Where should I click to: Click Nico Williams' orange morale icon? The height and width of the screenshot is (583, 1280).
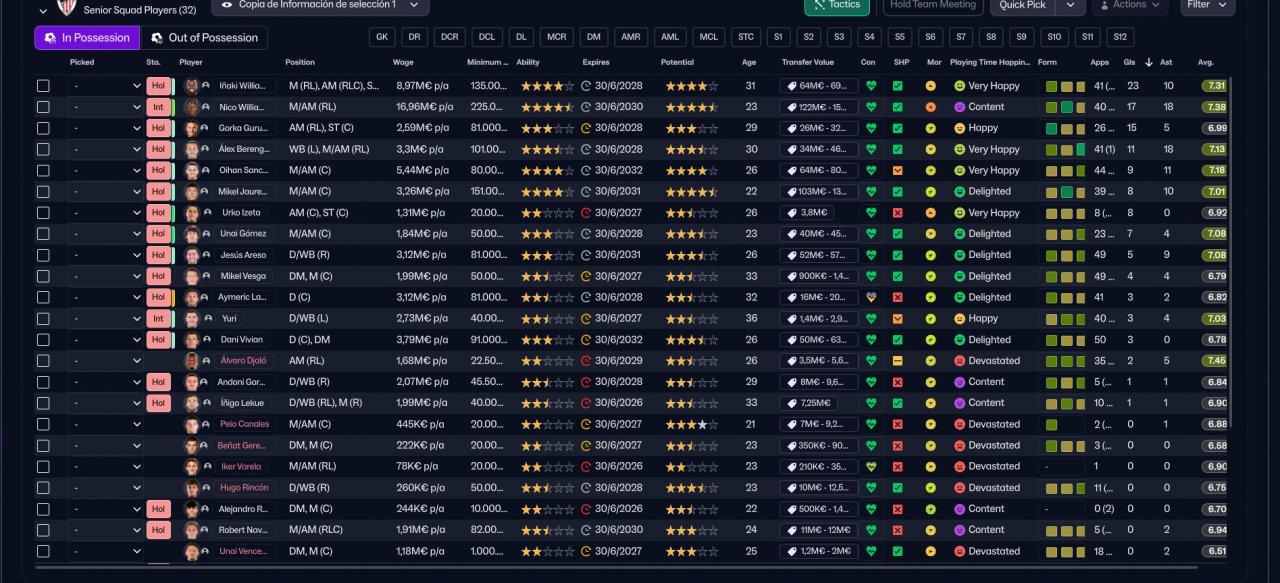point(931,107)
